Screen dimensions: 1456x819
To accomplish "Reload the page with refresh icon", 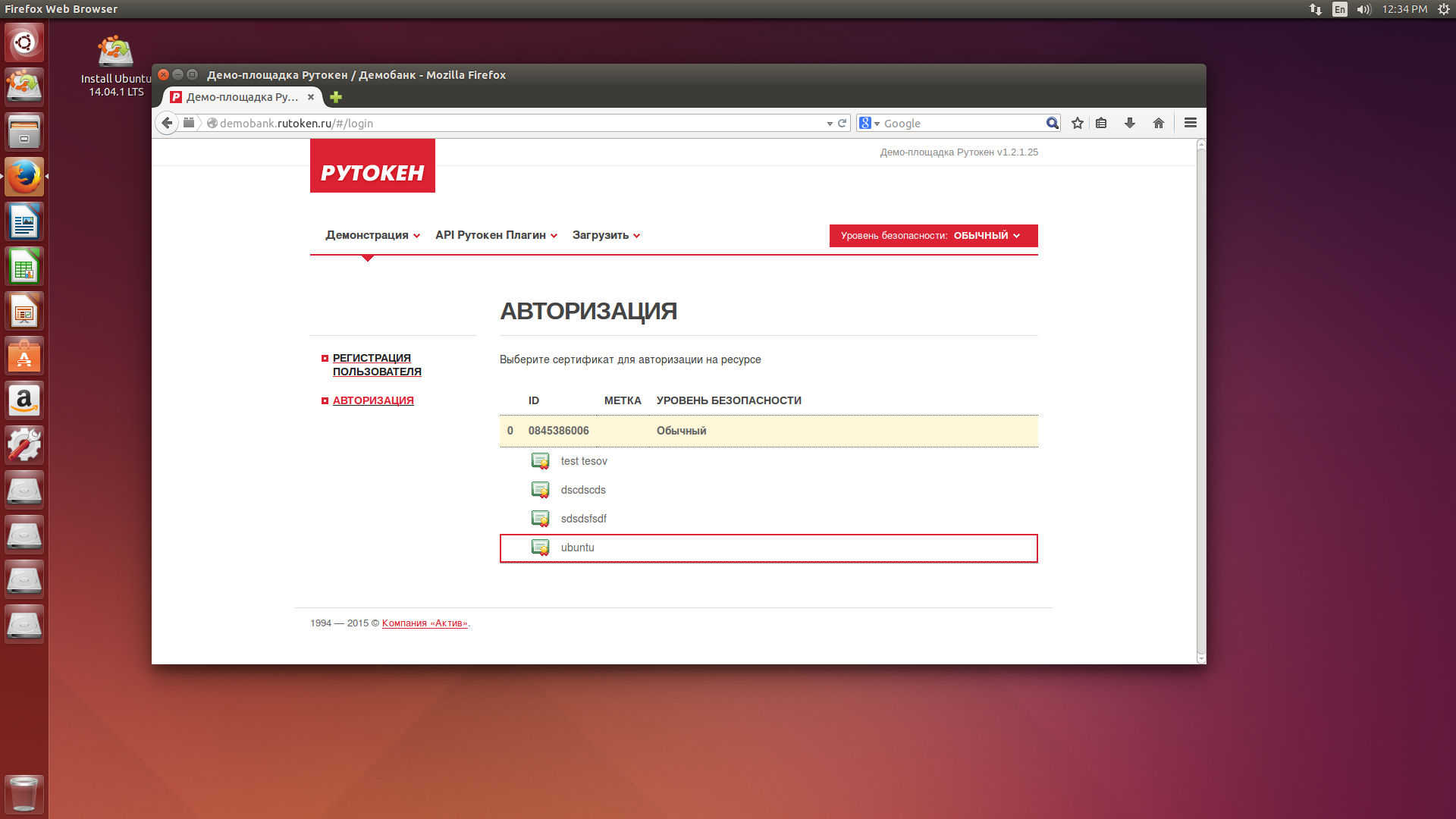I will pyautogui.click(x=842, y=123).
